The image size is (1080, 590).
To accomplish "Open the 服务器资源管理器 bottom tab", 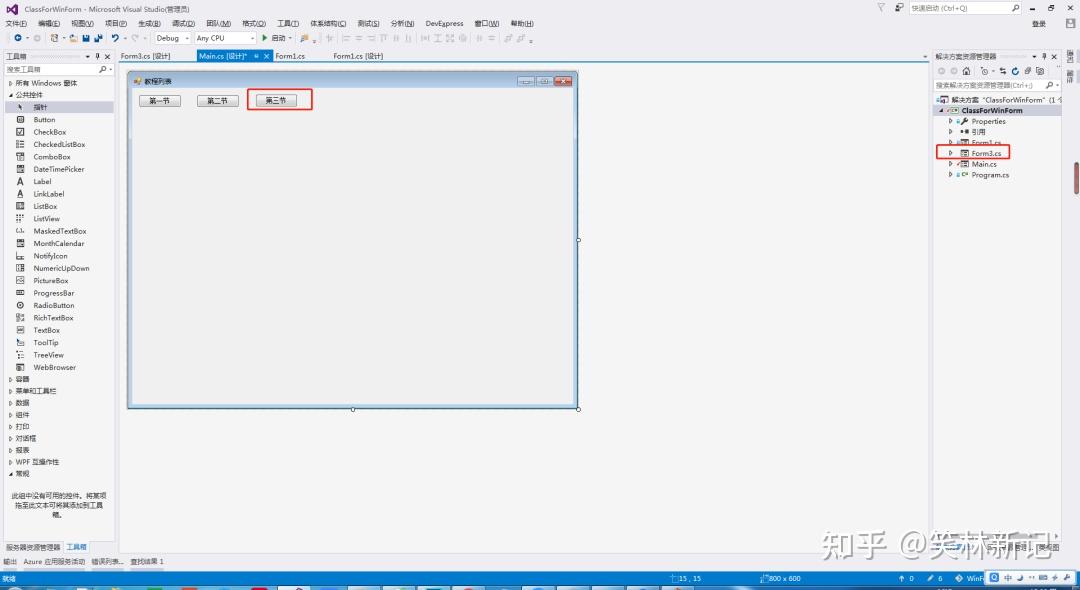I will pos(33,547).
